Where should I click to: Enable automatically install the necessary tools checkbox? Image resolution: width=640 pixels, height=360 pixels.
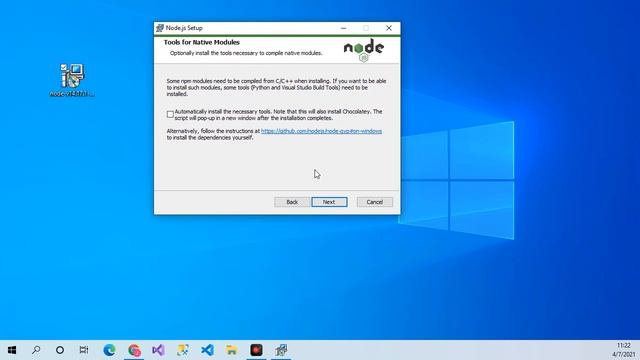coord(170,114)
